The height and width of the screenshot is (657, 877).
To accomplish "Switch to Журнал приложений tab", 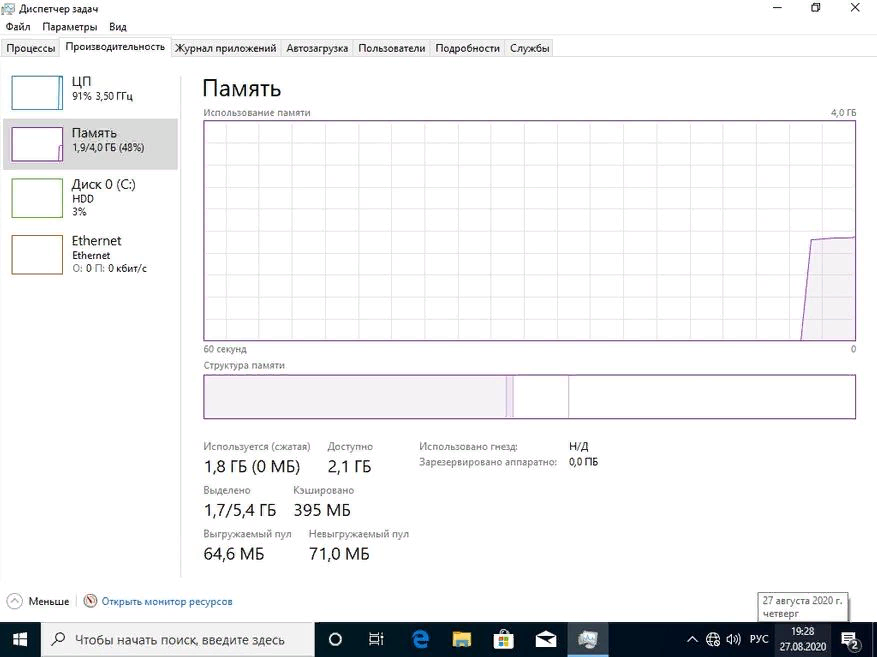I will (x=225, y=48).
